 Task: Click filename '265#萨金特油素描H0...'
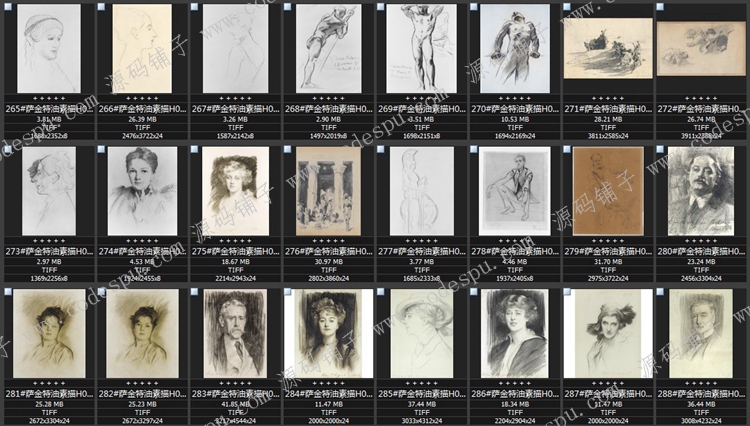(x=49, y=109)
